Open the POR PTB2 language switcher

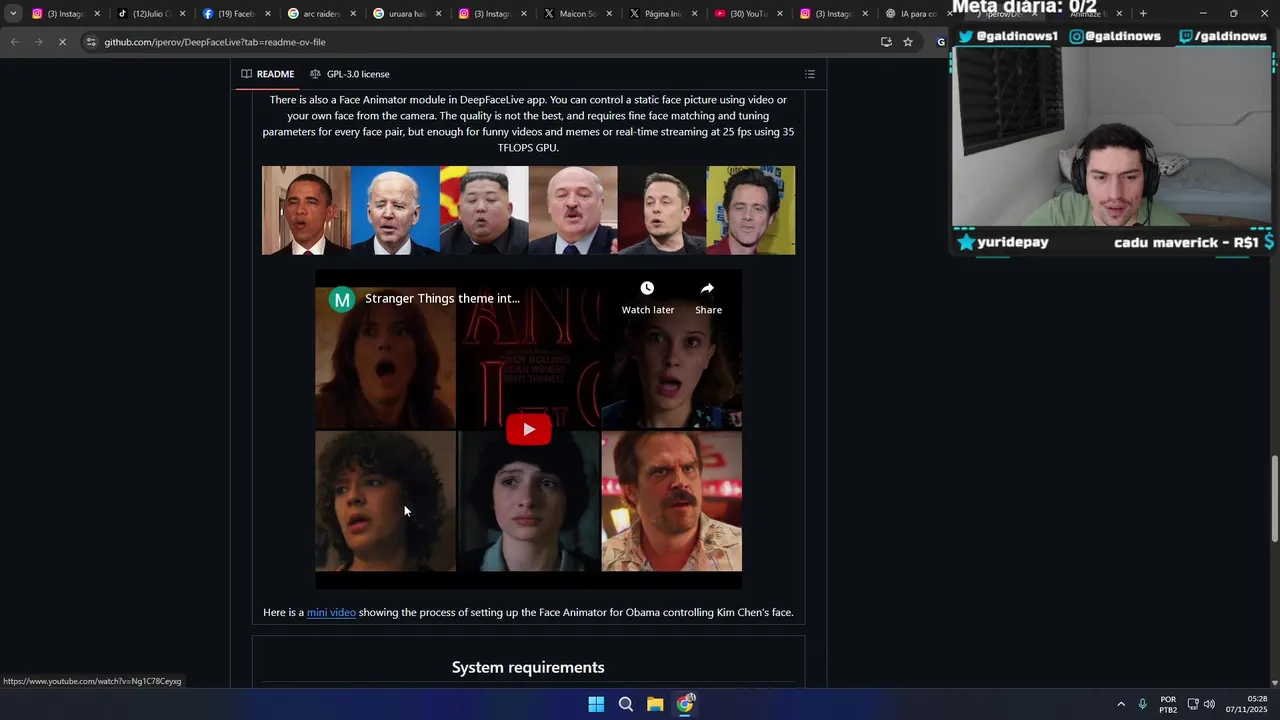coord(1168,704)
